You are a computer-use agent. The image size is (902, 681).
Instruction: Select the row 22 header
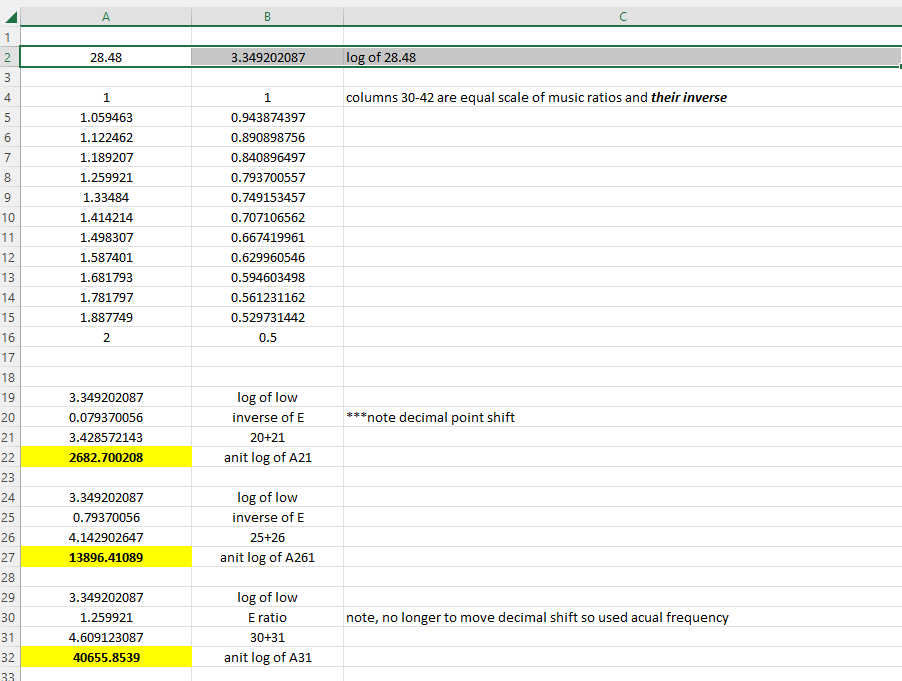(x=9, y=457)
